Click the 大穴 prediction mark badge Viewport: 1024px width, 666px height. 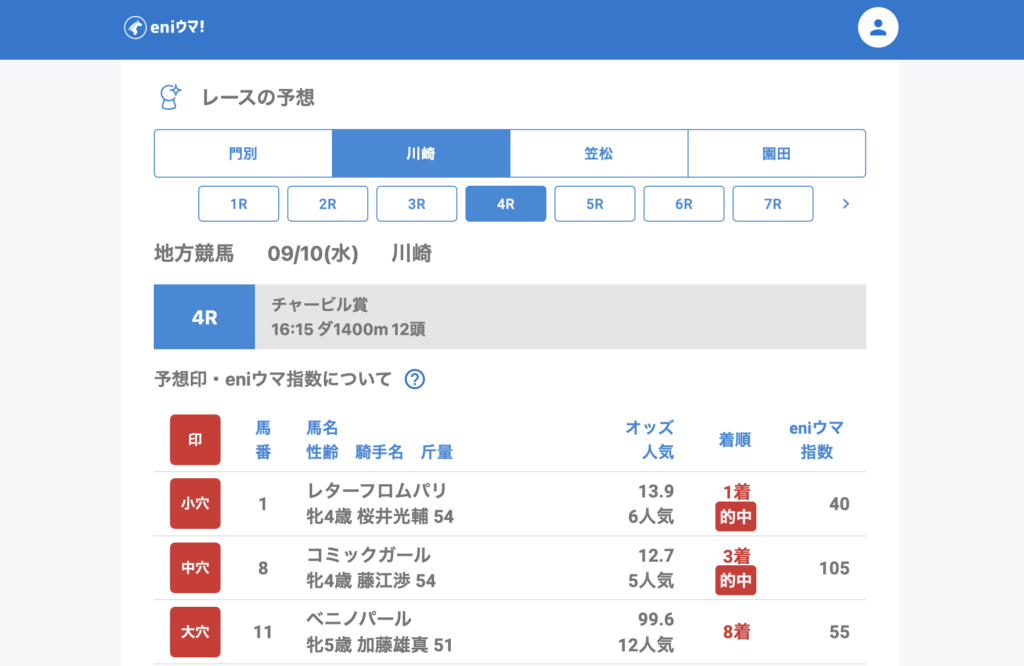(x=195, y=632)
